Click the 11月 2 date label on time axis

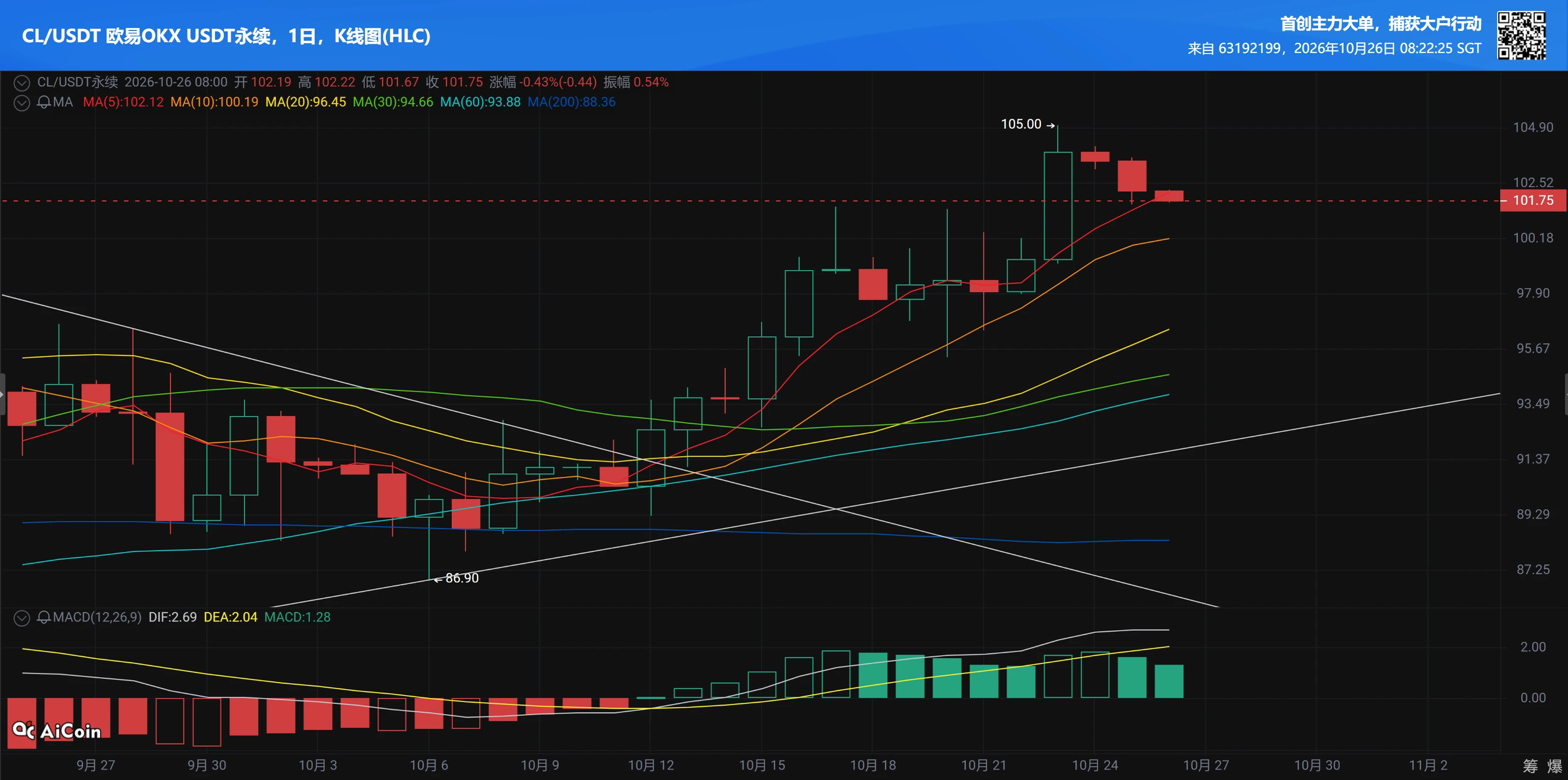coord(1428,765)
